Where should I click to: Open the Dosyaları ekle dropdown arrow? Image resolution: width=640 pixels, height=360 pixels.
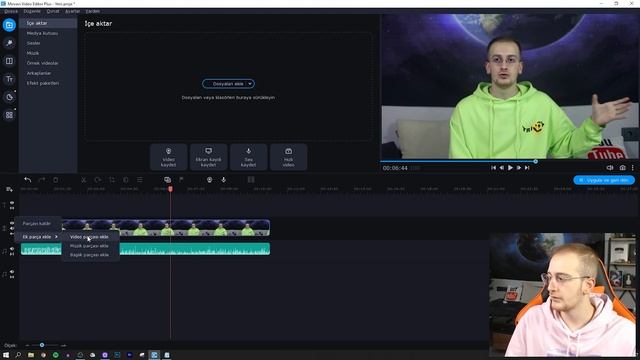[250, 84]
